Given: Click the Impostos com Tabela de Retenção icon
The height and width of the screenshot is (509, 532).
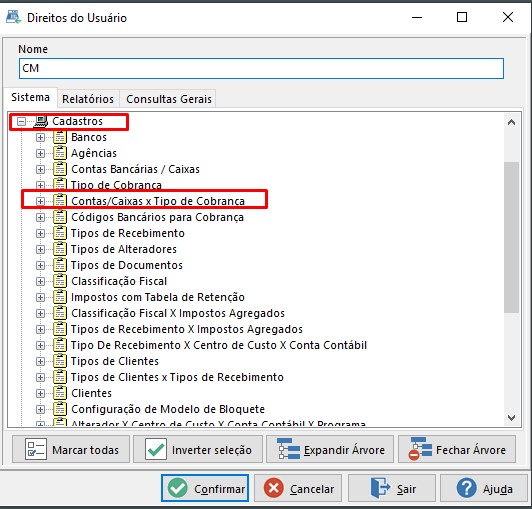Looking at the screenshot, I should click(60, 297).
